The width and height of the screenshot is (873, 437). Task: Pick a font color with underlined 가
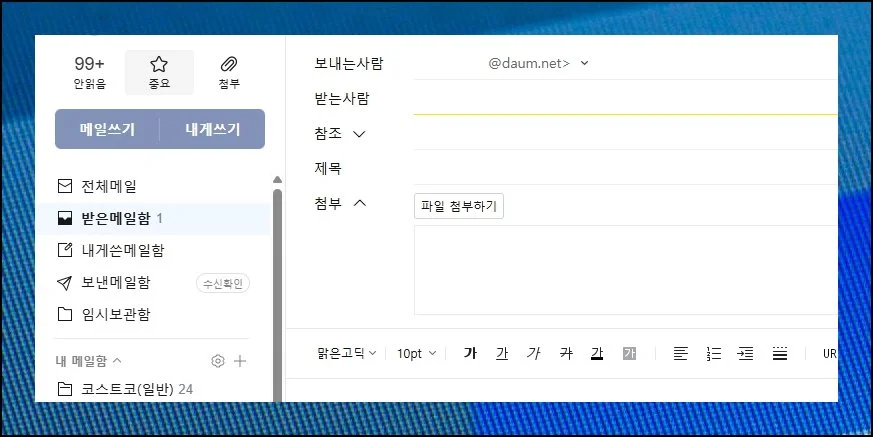pyautogui.click(x=597, y=353)
